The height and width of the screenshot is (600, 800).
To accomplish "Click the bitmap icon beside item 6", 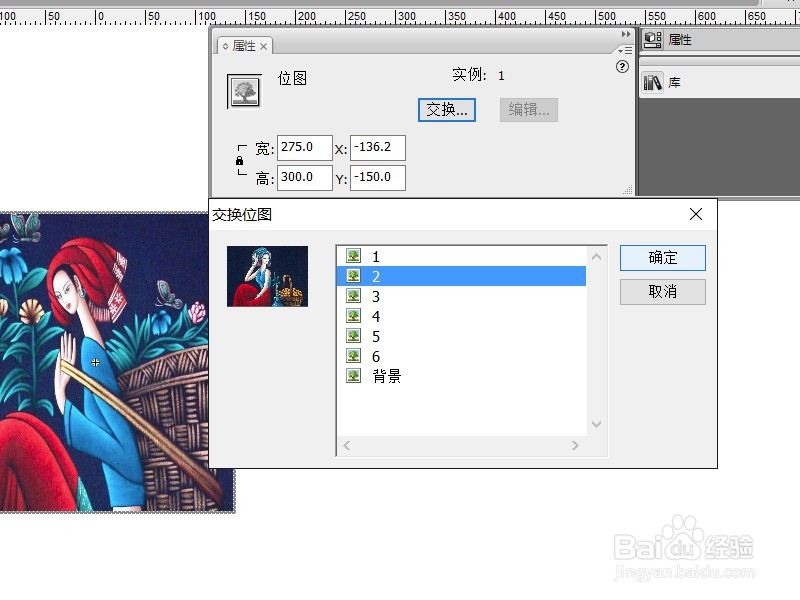I will click(354, 356).
